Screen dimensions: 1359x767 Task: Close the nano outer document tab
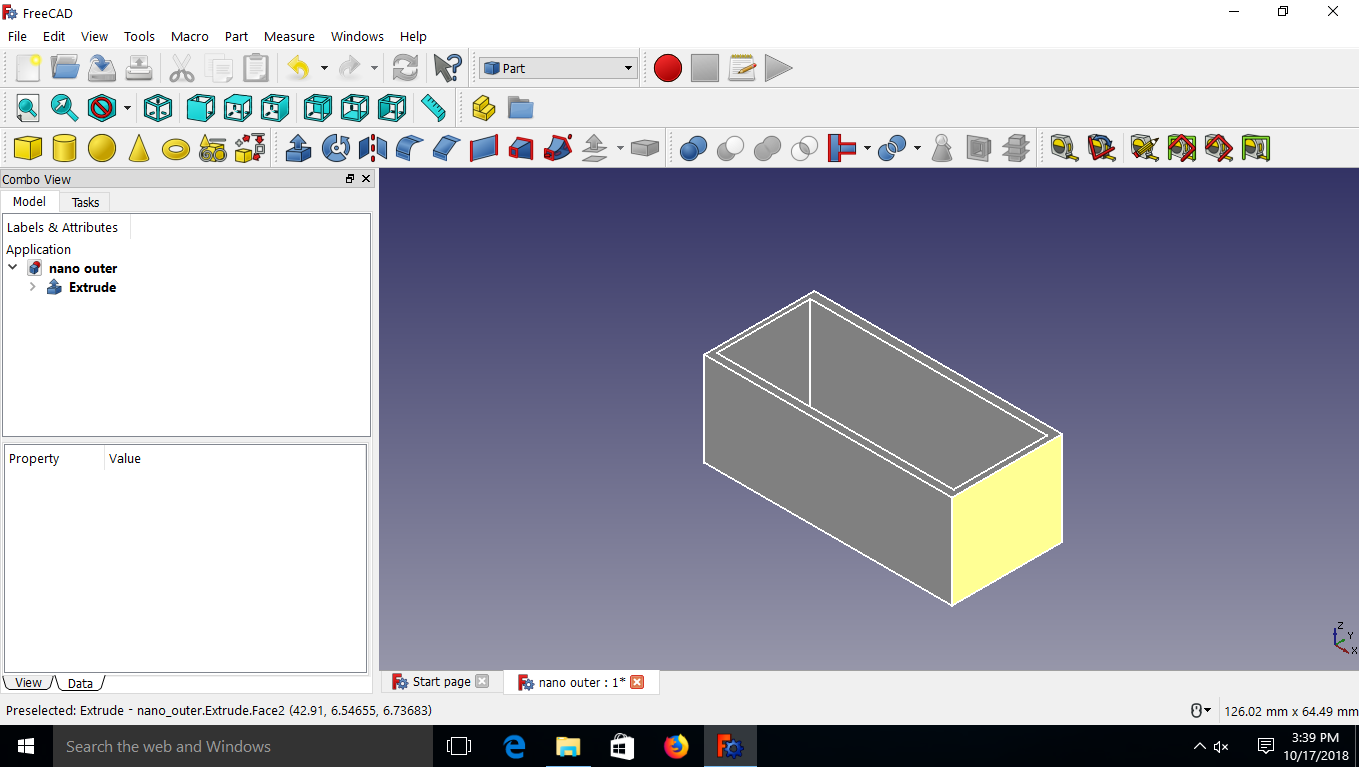(x=637, y=681)
